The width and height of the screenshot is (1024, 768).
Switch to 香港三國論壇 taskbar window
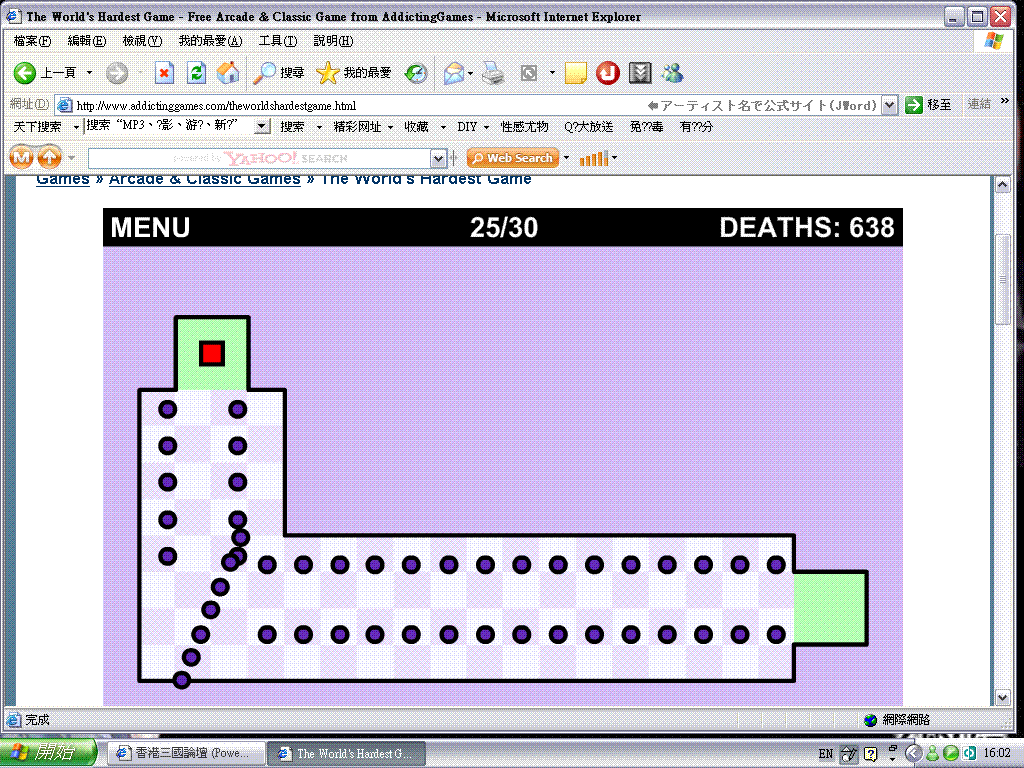[185, 753]
